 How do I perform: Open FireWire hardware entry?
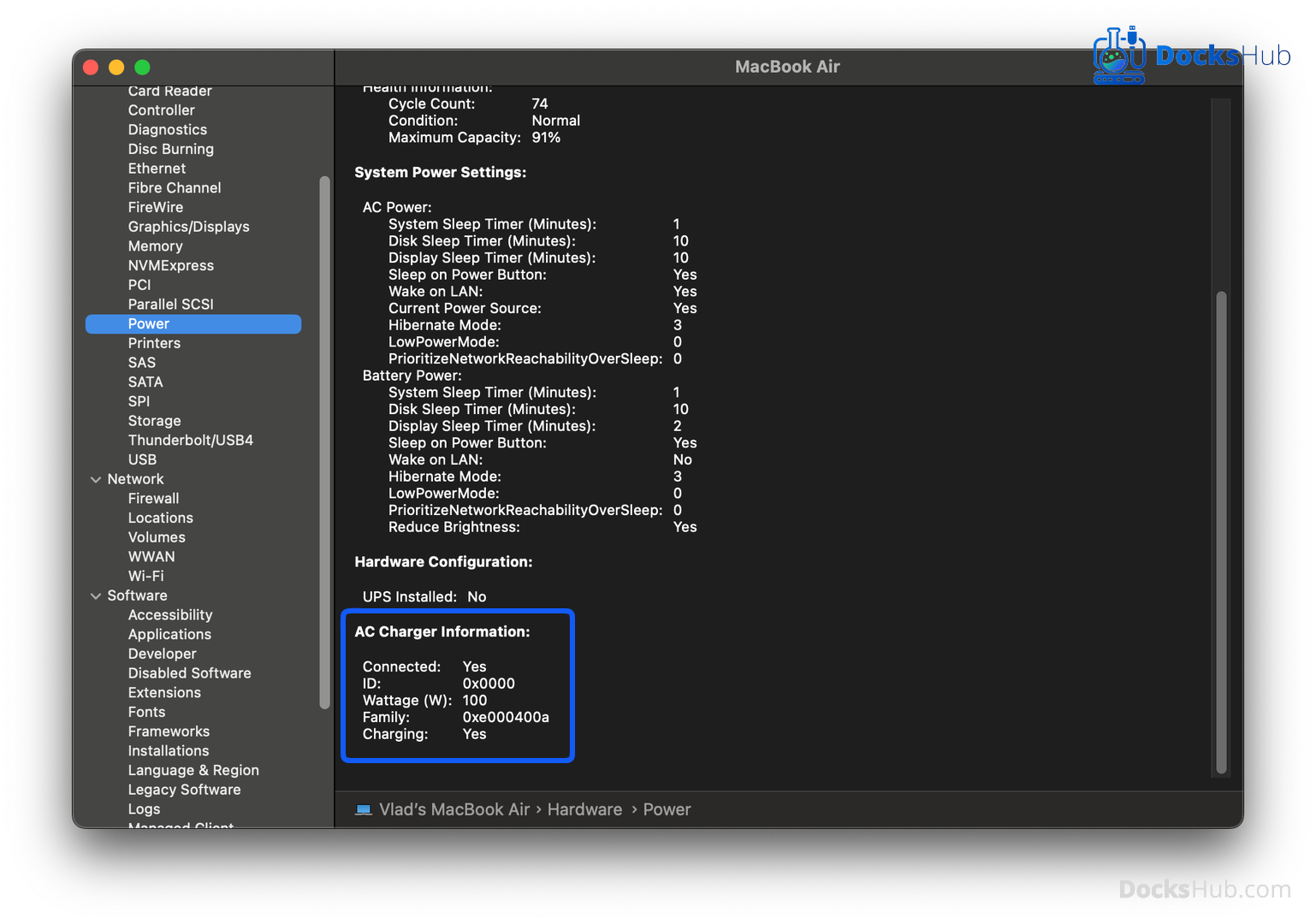[x=156, y=207]
